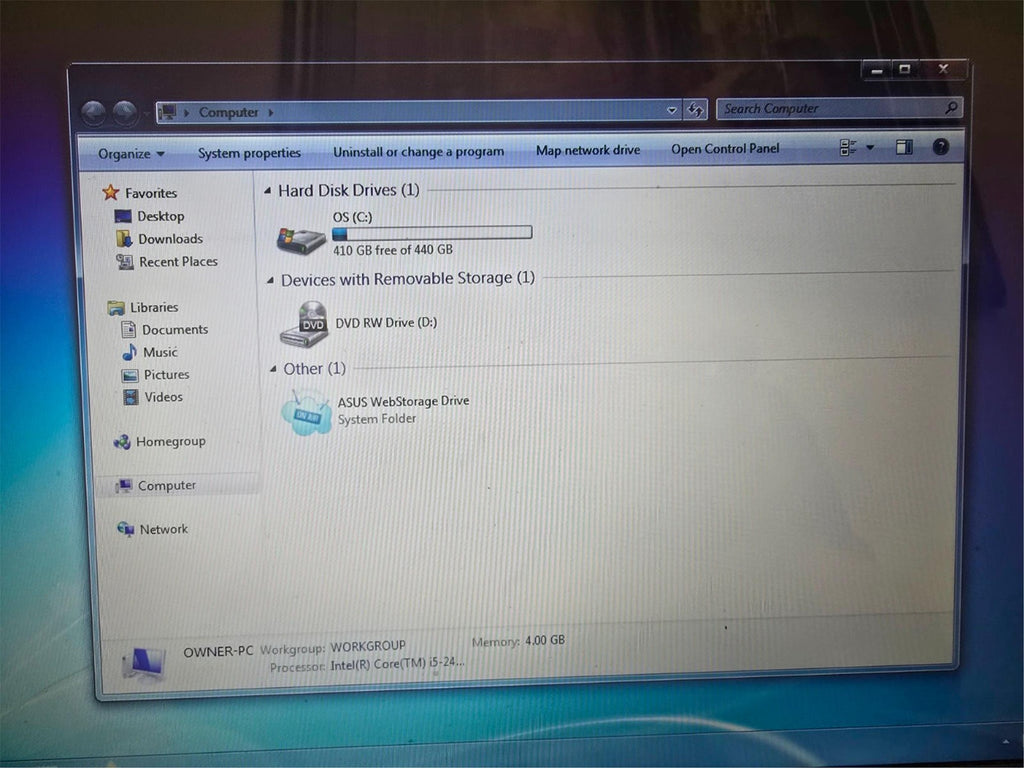Open Network from the navigation pane
Screen dimensions: 1024x768
[x=163, y=529]
